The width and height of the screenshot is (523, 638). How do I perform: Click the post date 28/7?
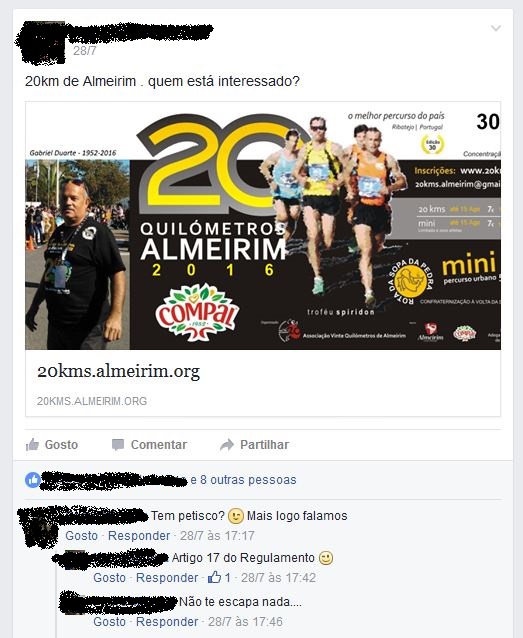pyautogui.click(x=85, y=51)
